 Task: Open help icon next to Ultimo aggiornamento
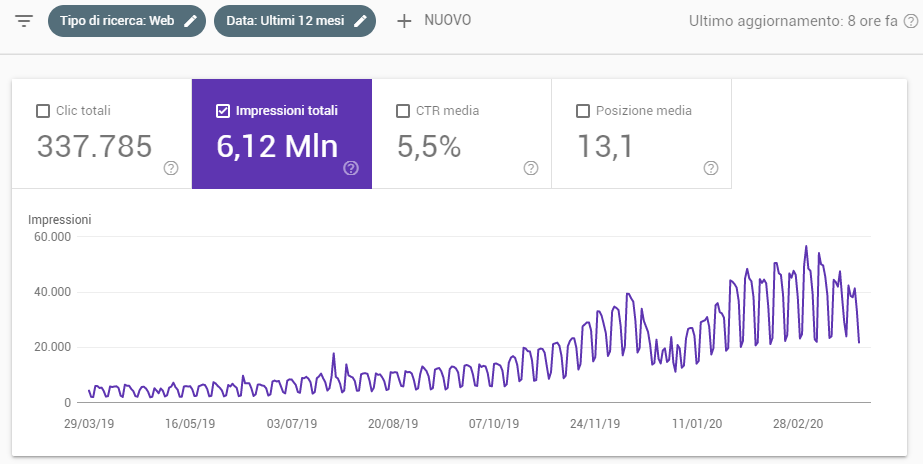(911, 21)
